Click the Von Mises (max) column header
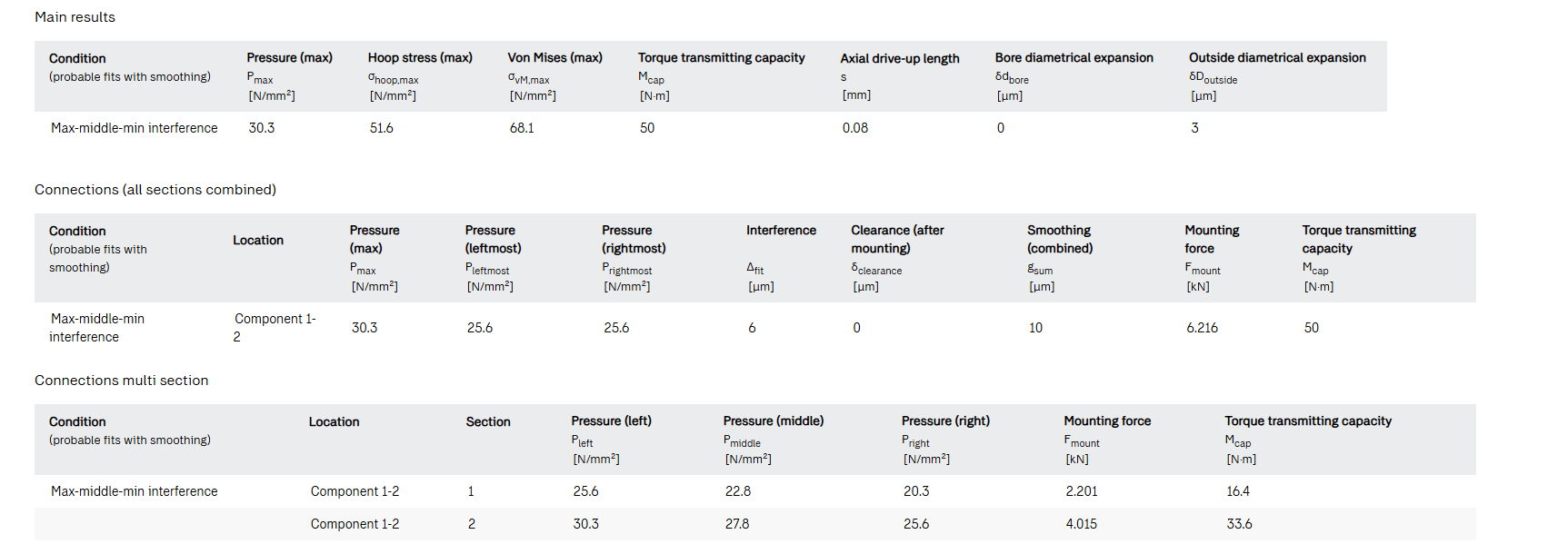This screenshot has width=1568, height=554. 554,58
